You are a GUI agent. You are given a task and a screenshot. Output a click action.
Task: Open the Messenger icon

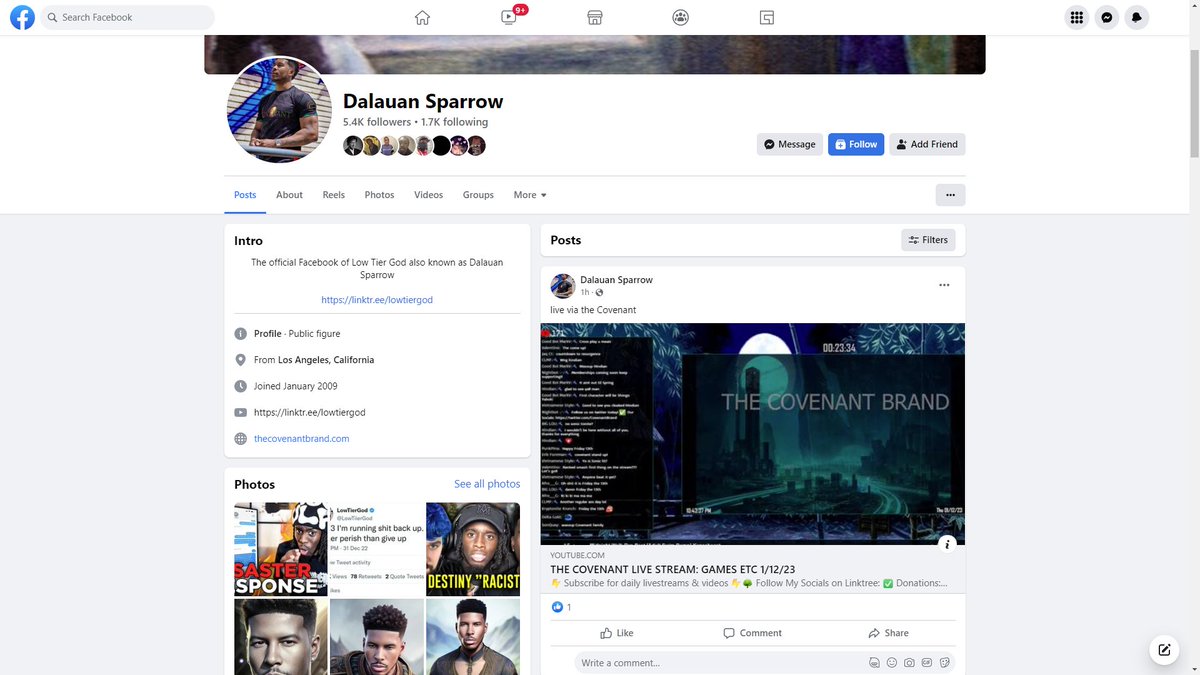[1106, 17]
